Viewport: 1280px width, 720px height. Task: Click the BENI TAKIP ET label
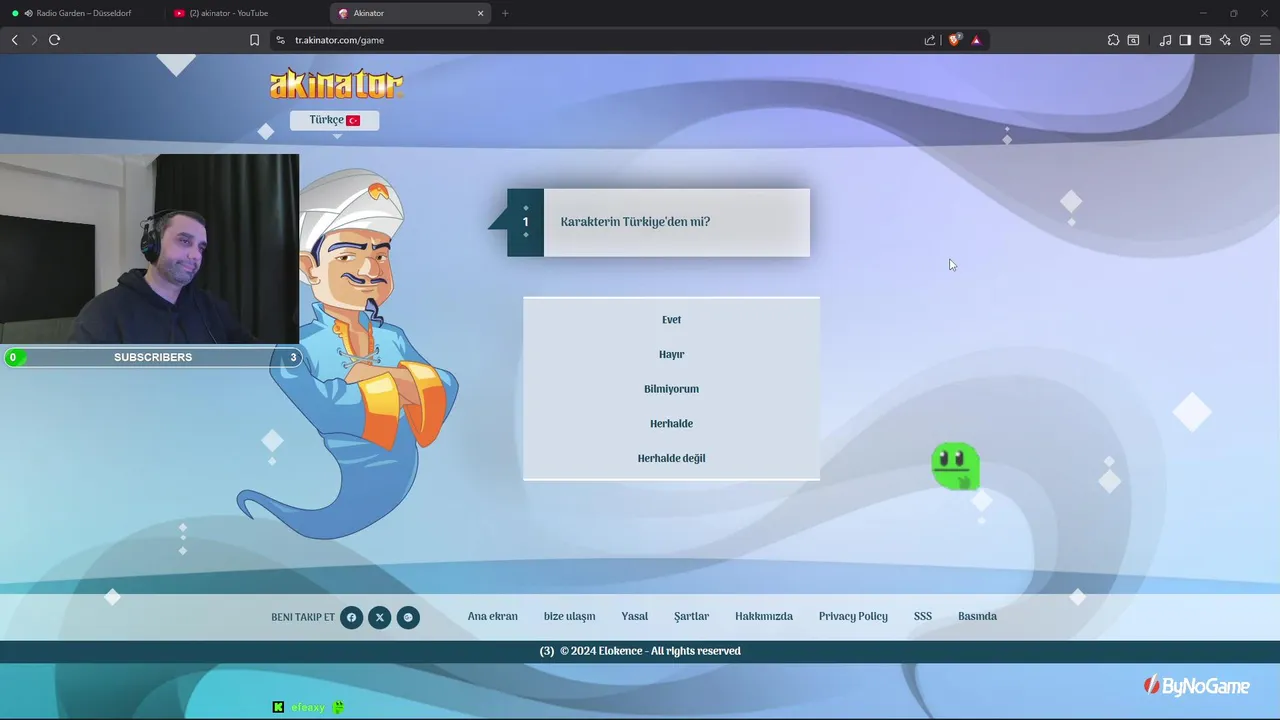pyautogui.click(x=303, y=617)
